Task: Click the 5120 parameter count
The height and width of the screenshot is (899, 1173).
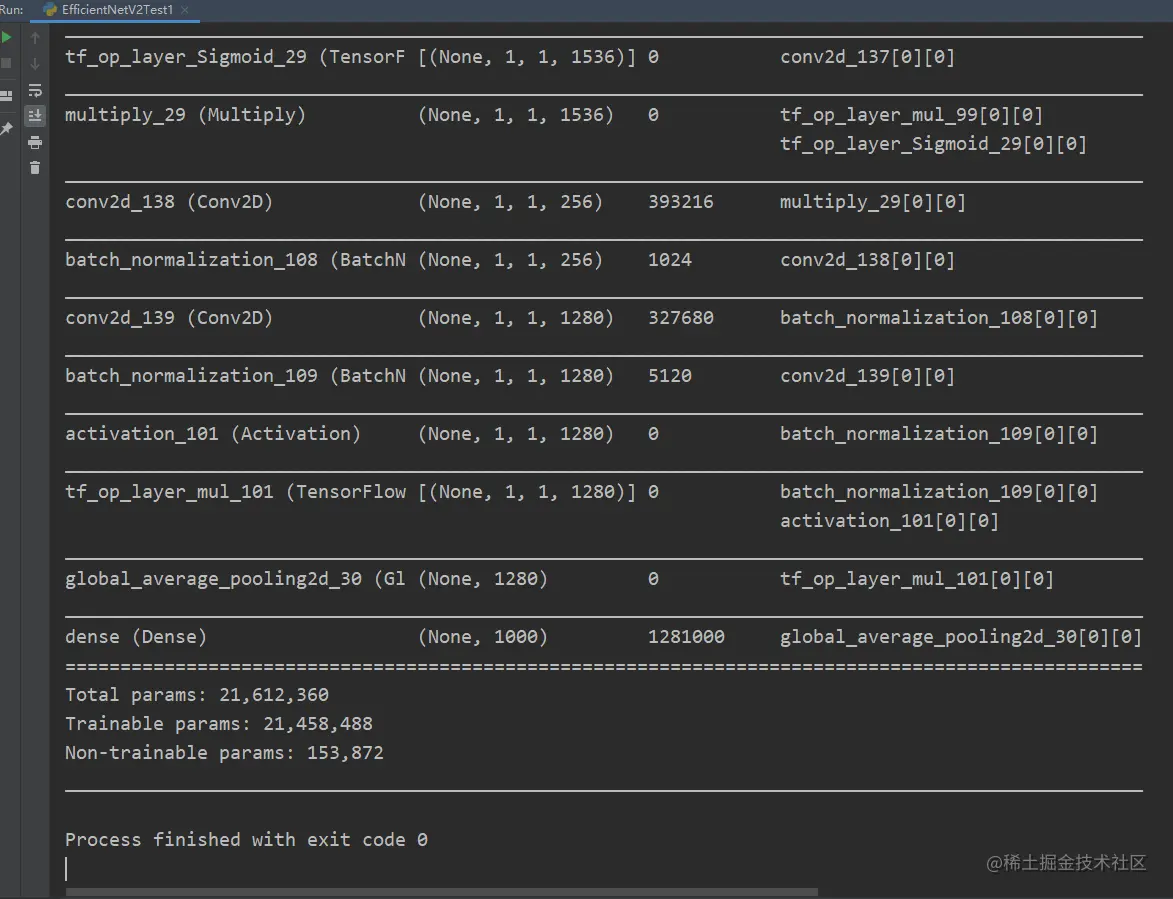Action: pos(670,375)
